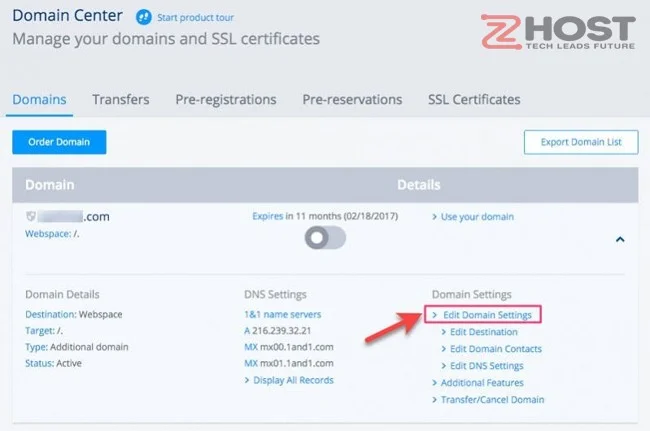The width and height of the screenshot is (650, 431).
Task: Open the Edit Domain Contacts link
Action: [495, 349]
